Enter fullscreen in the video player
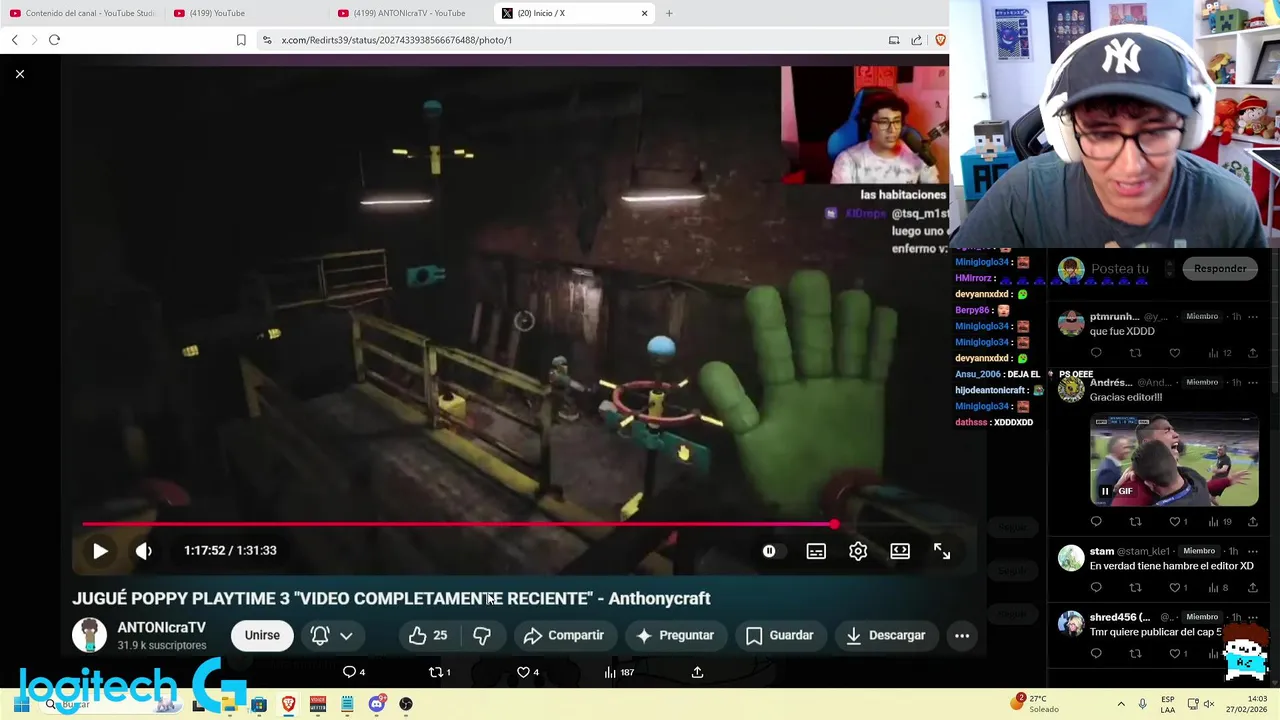Image resolution: width=1280 pixels, height=720 pixels. pyautogui.click(x=942, y=551)
